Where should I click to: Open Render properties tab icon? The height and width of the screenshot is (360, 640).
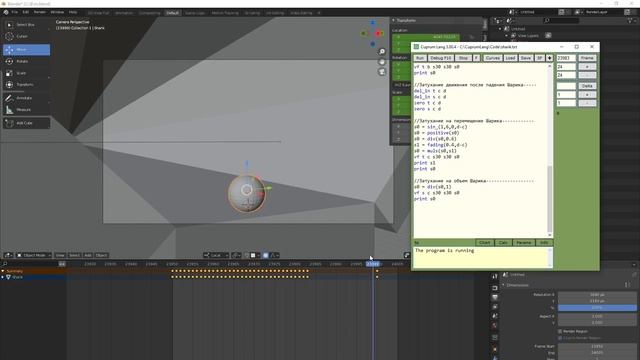coord(495,287)
